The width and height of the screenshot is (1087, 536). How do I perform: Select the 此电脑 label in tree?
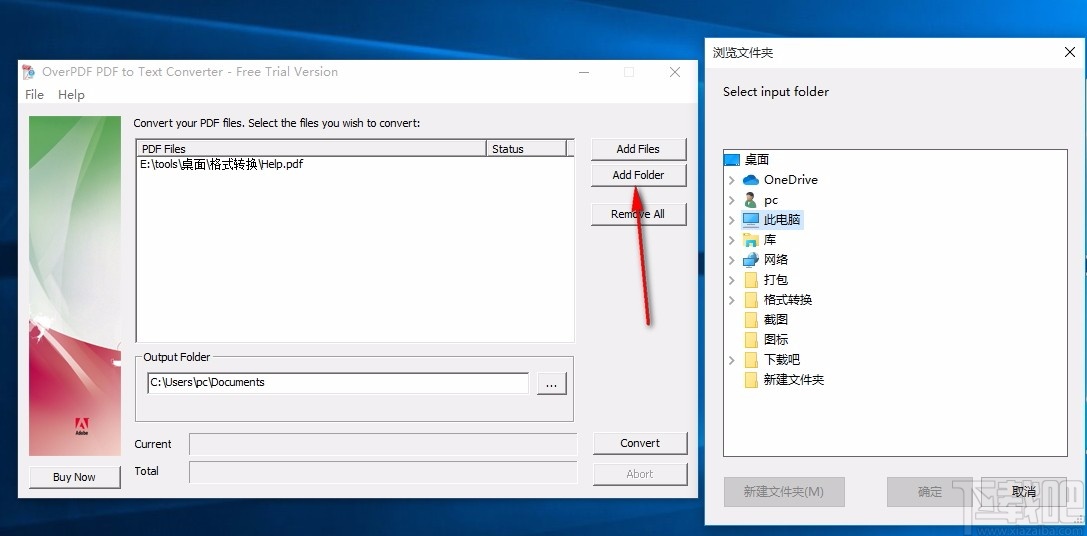[x=783, y=220]
